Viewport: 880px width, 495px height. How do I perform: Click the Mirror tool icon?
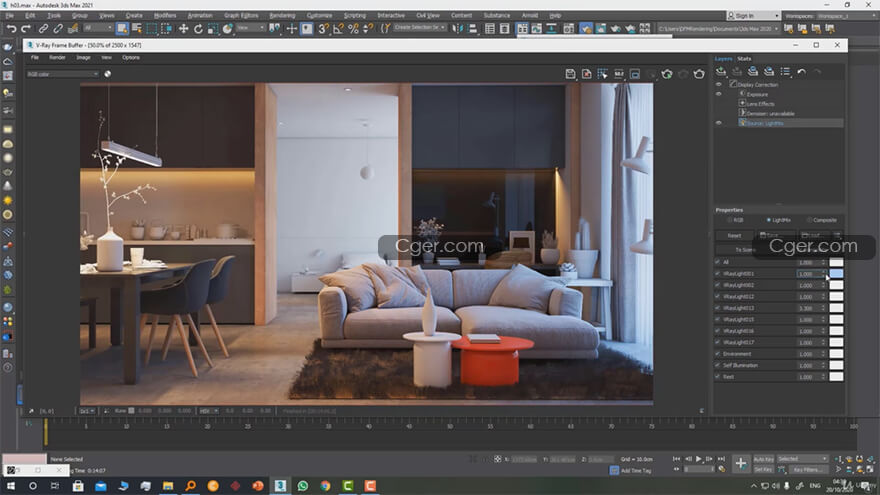[458, 28]
